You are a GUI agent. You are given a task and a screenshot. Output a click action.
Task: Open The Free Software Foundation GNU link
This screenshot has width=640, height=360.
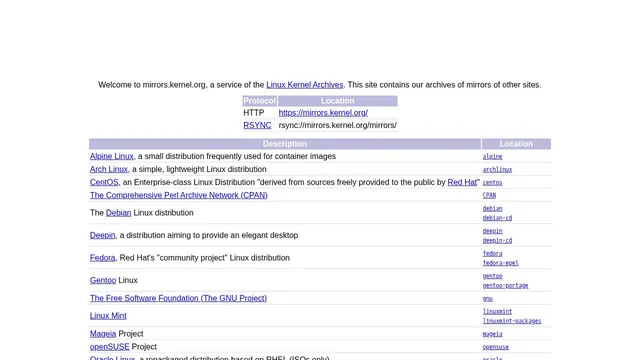click(x=178, y=298)
